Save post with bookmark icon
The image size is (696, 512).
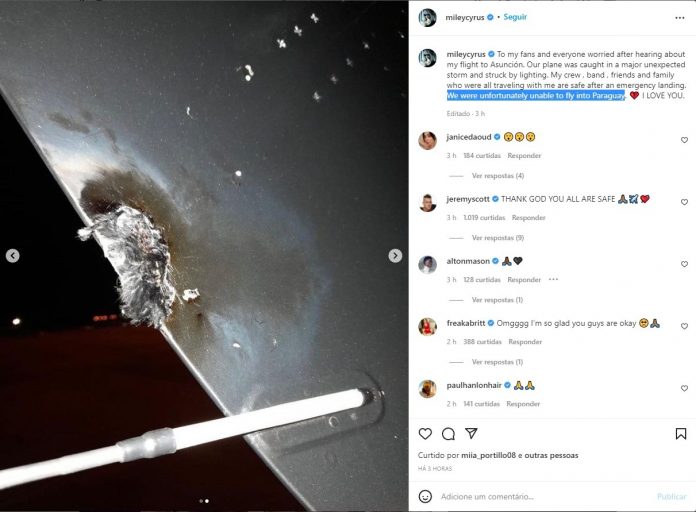point(681,434)
